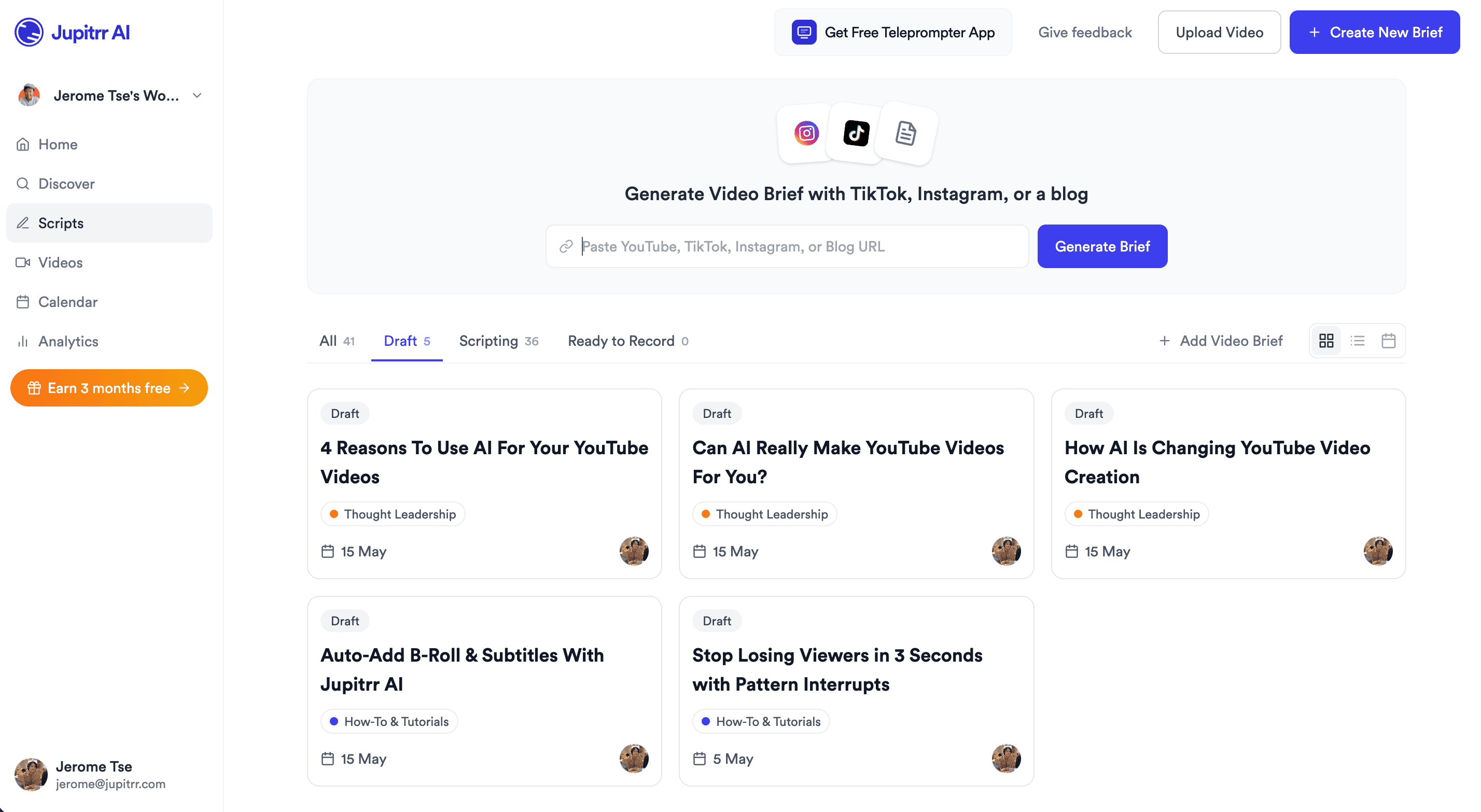
Task: Click Draft status badge on 'How AI Is Changing' card
Action: [x=1089, y=414]
